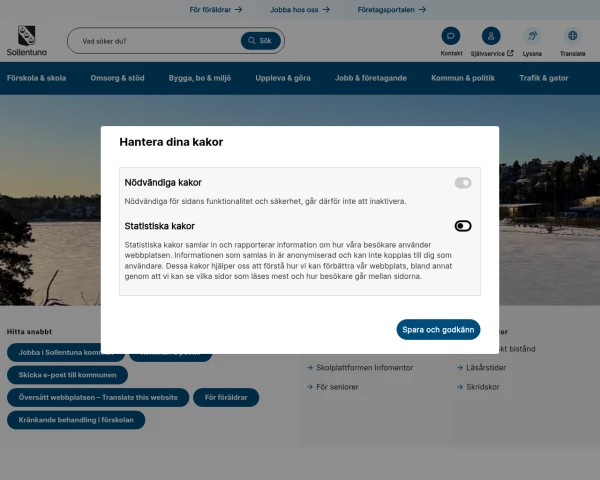600x480 pixels.
Task: Click the Sollentuna coat of arms logo
Action: 27,41
